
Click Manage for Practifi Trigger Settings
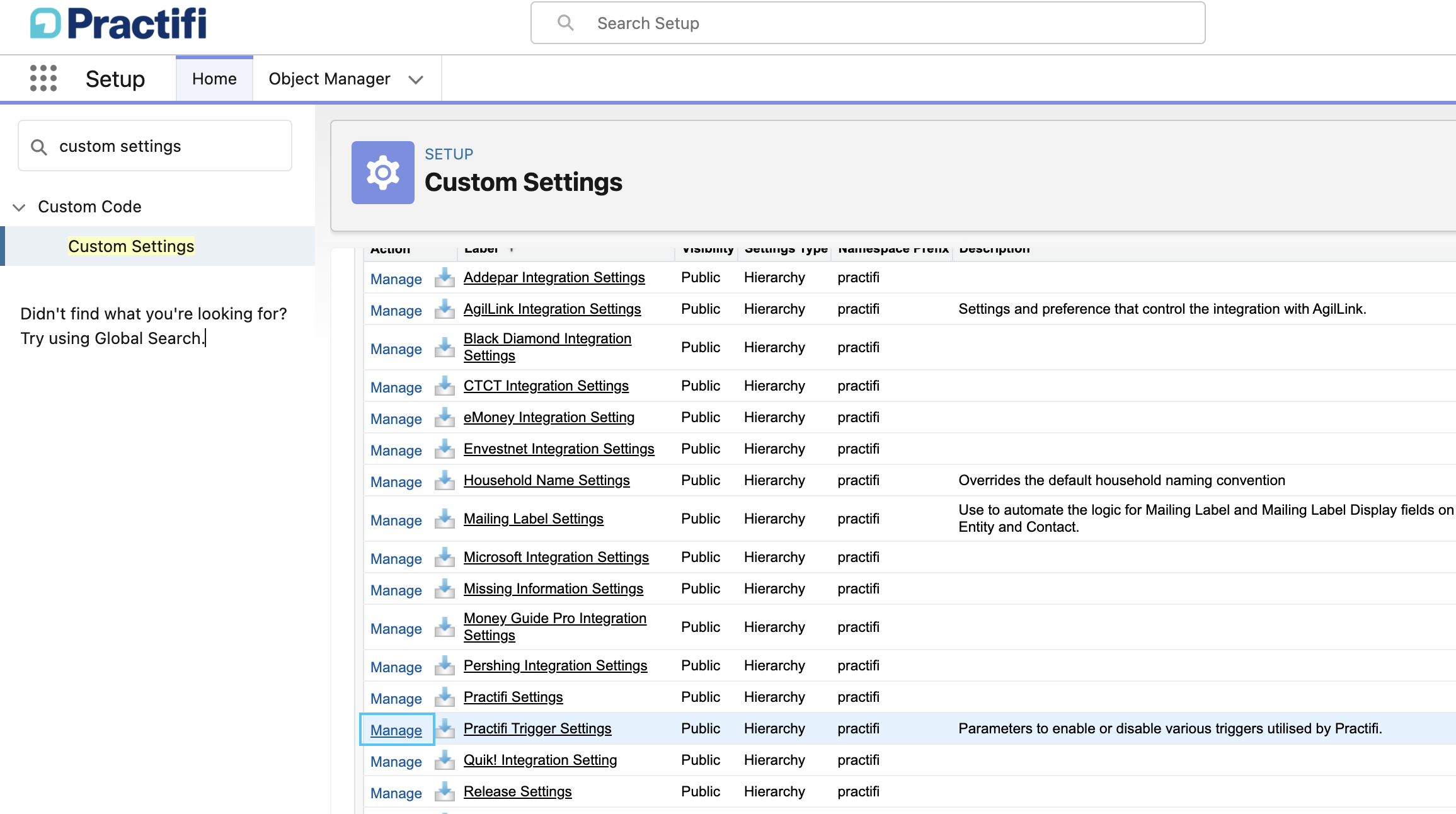tap(396, 730)
